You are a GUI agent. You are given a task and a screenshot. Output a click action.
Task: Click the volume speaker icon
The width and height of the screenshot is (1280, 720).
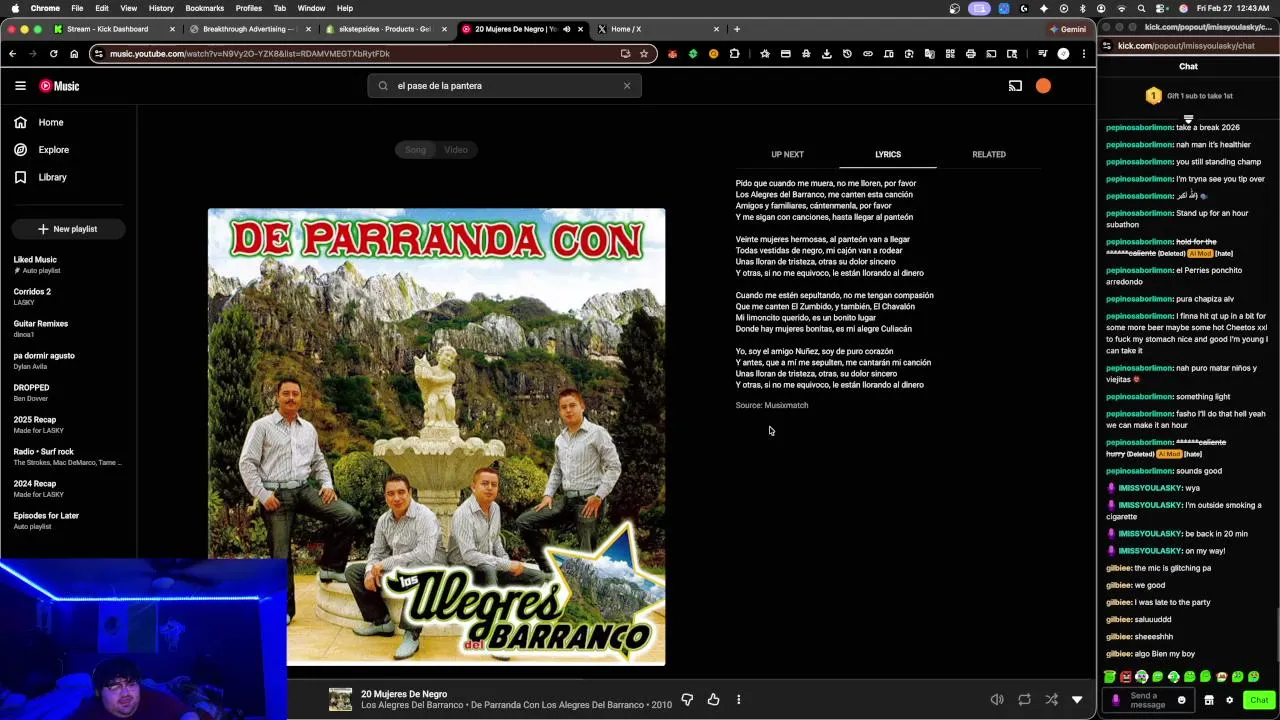(x=997, y=700)
